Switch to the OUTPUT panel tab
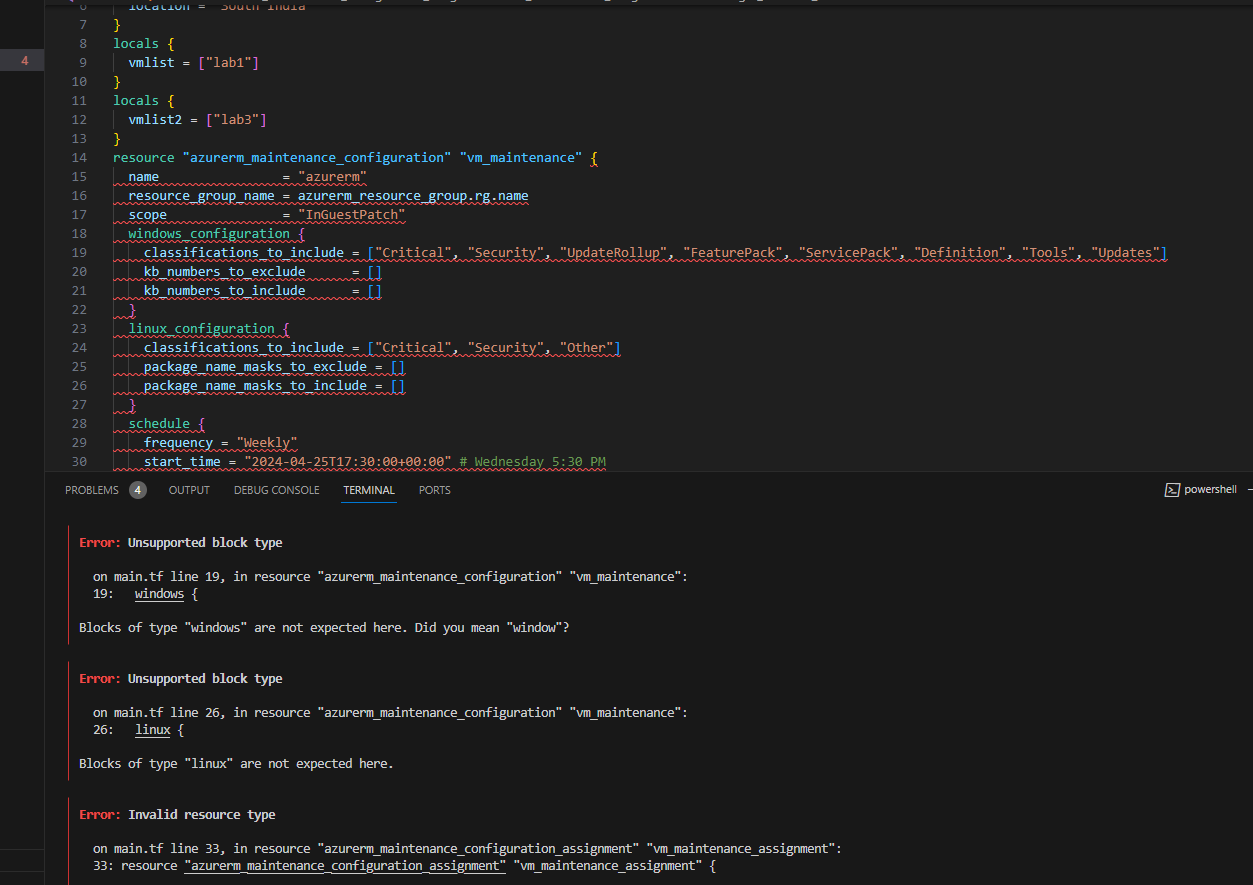Viewport: 1253px width, 885px height. click(x=189, y=490)
